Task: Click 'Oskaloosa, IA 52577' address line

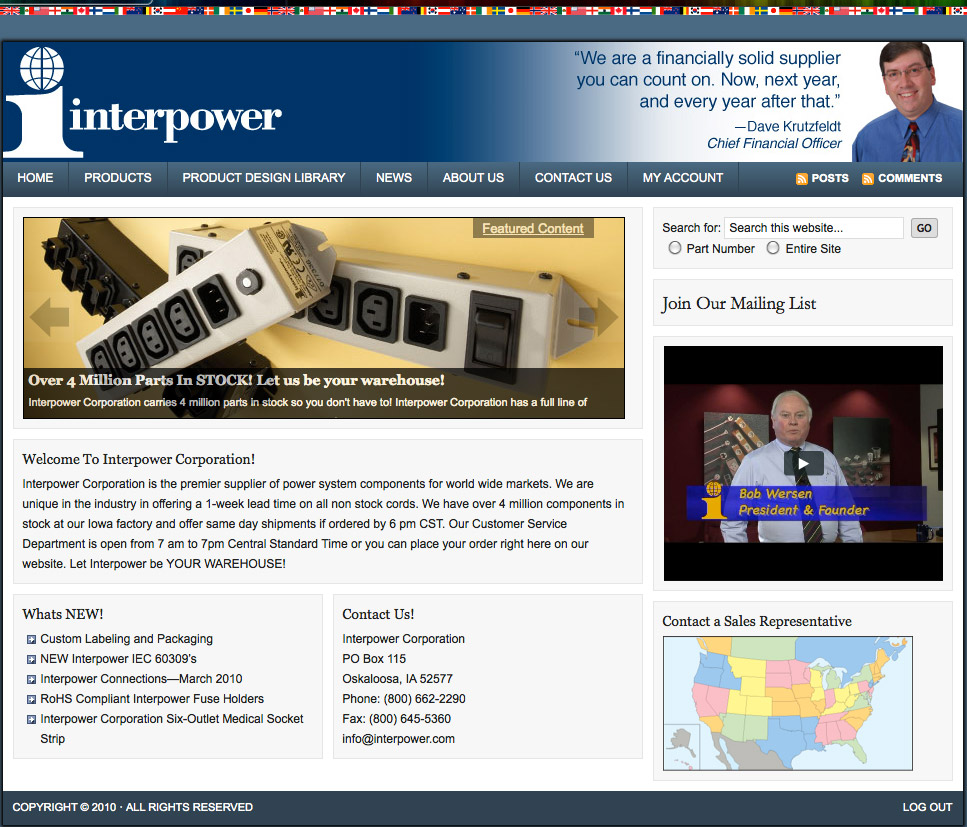Action: click(397, 679)
